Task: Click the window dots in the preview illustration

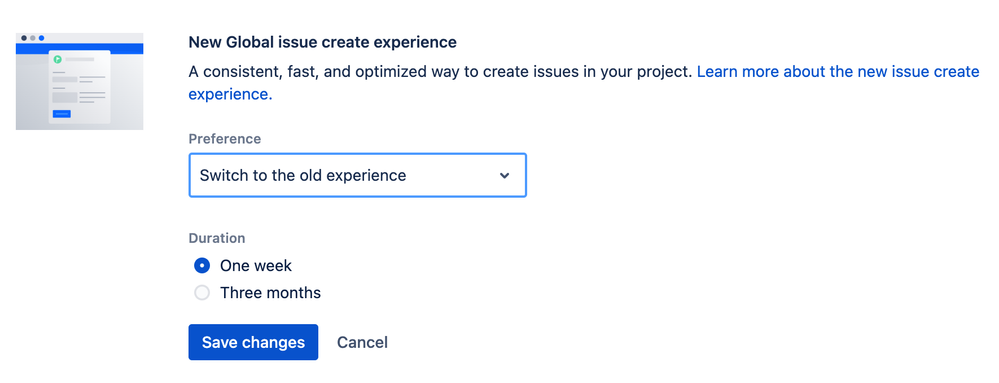Action: pyautogui.click(x=32, y=38)
